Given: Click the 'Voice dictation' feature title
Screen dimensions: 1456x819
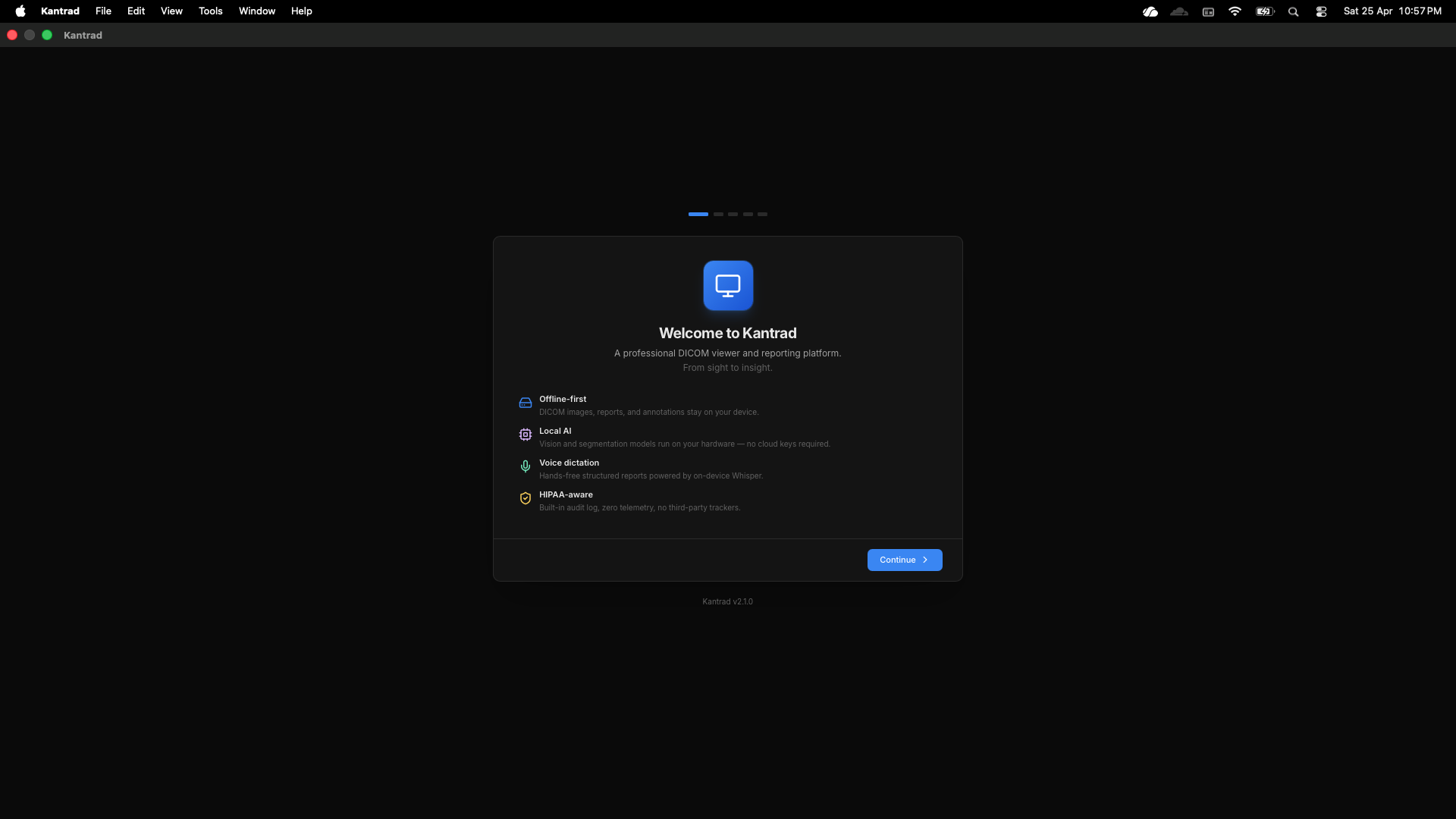Looking at the screenshot, I should [569, 463].
